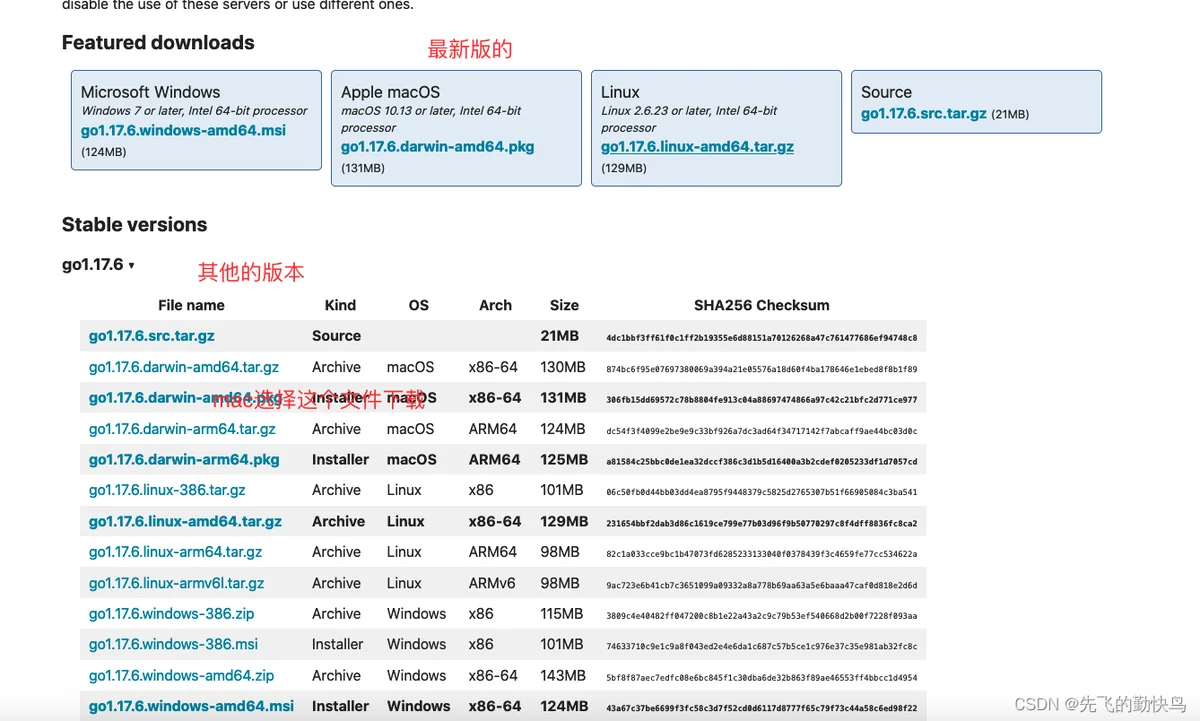Click the "OS" column header
Image resolution: width=1200 pixels, height=721 pixels.
tap(418, 305)
